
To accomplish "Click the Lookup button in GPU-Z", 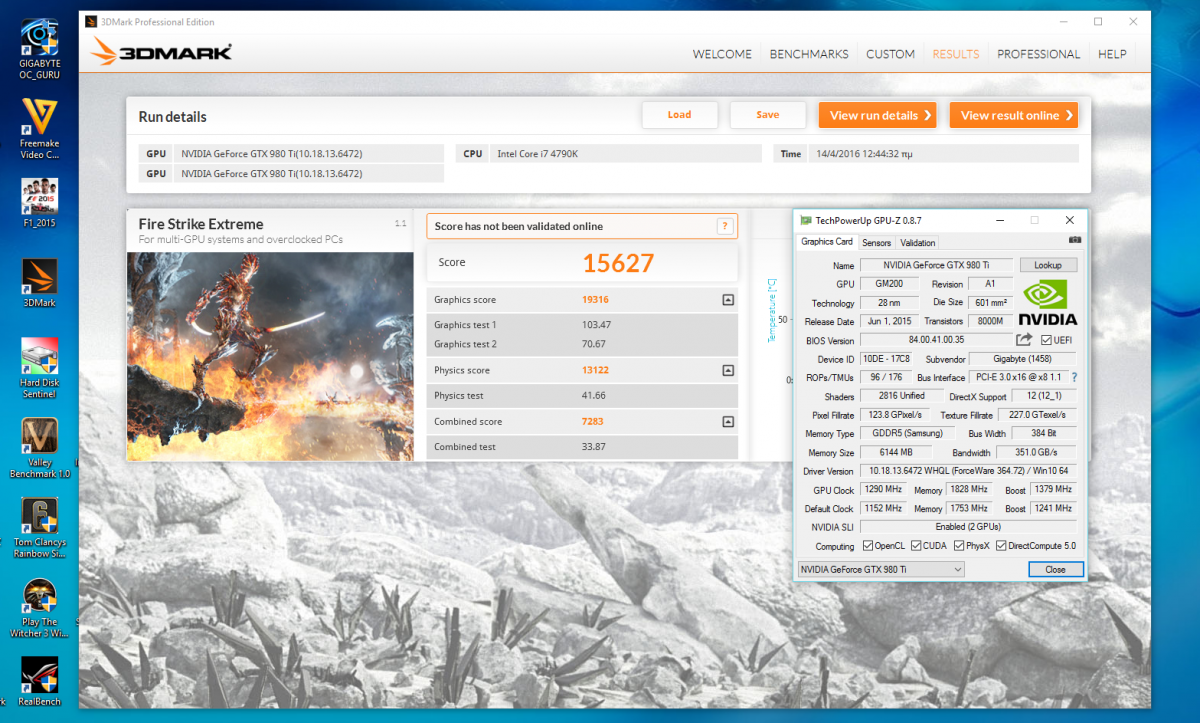I will (x=1048, y=265).
